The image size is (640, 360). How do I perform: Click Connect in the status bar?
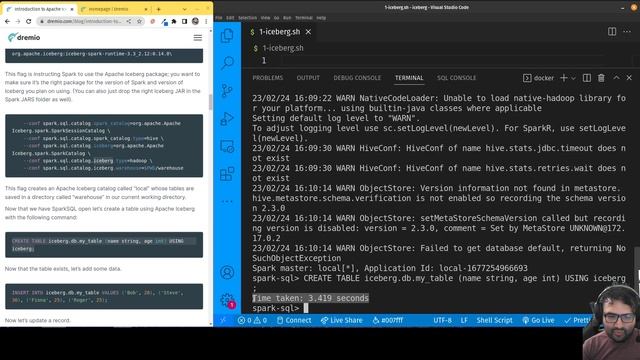click(294, 320)
